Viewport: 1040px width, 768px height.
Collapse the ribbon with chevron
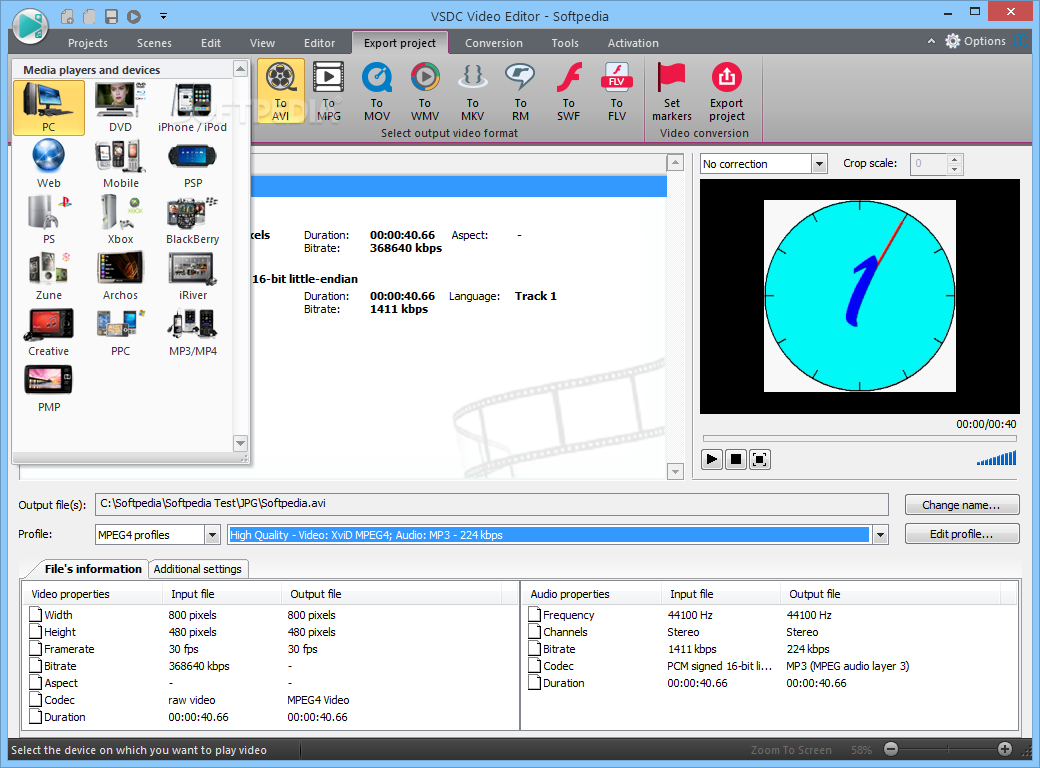point(931,41)
